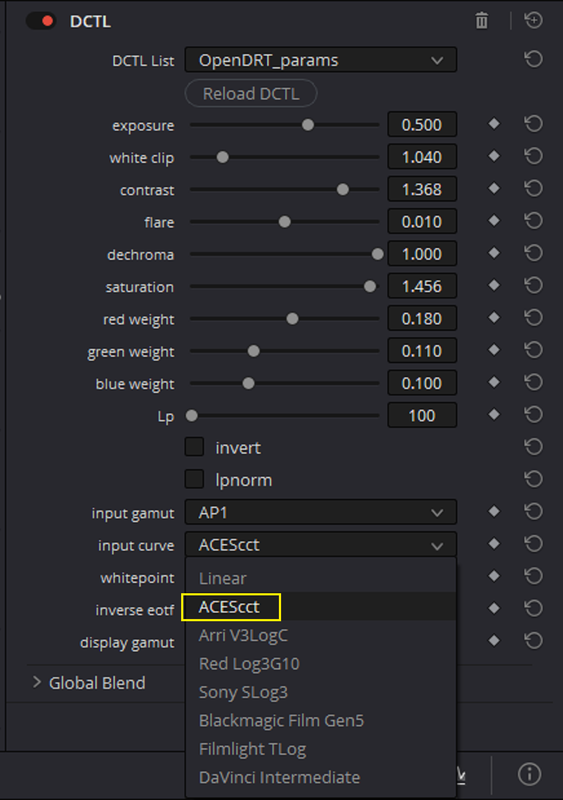Reset the red weight parameter
This screenshot has width=563, height=800.
coord(533,318)
